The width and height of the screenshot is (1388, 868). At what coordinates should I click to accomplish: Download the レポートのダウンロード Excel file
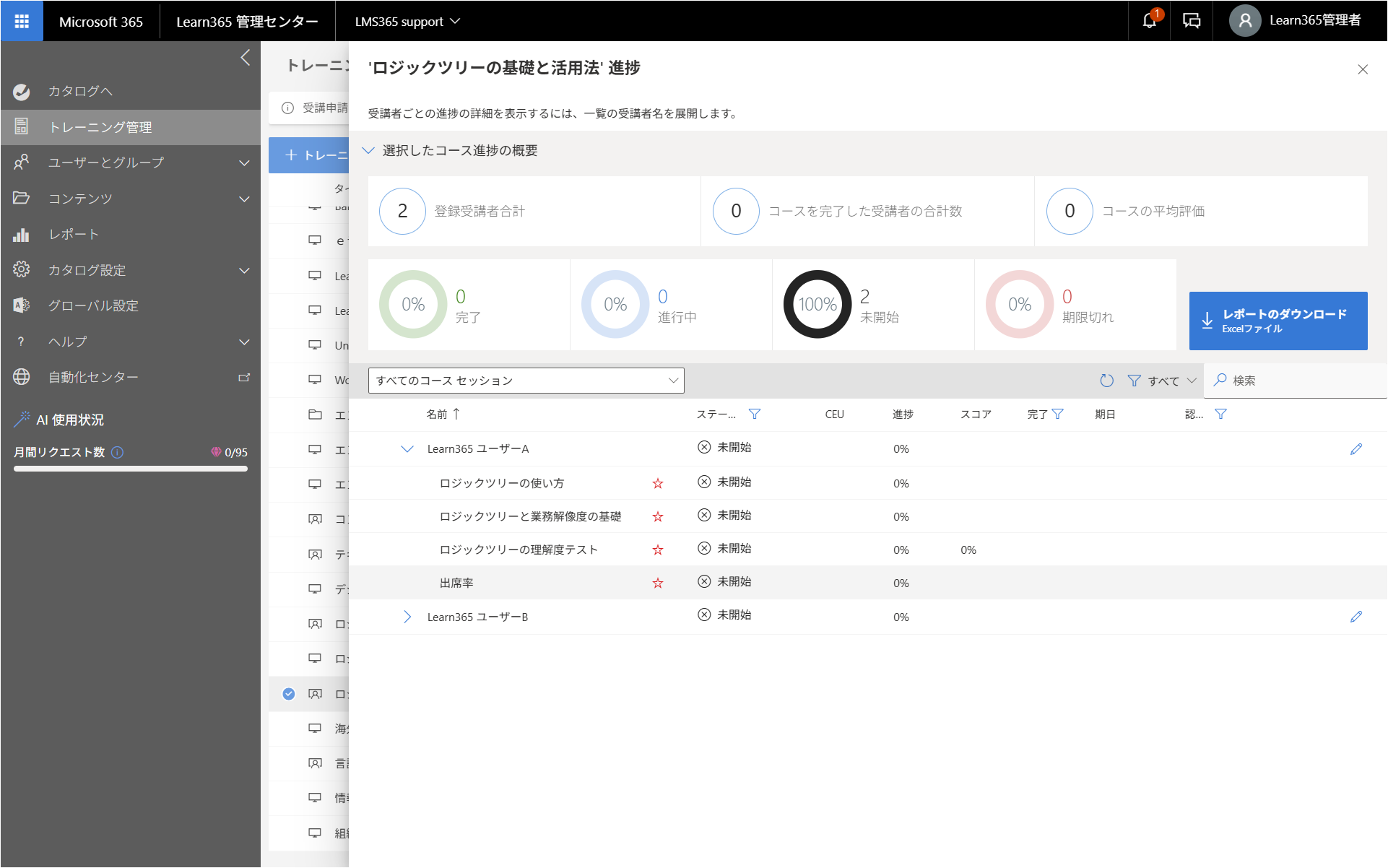pos(1278,321)
